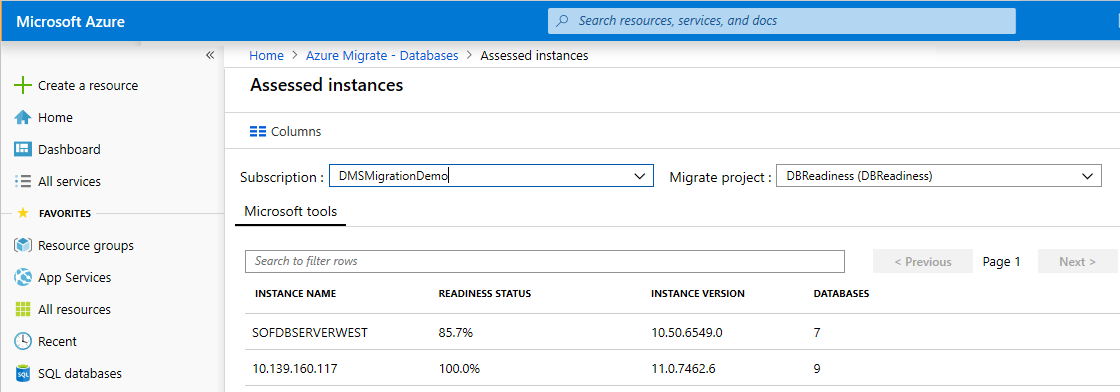Open the Dashboard icon in sidebar
This screenshot has width=1120, height=392.
pos(23,149)
